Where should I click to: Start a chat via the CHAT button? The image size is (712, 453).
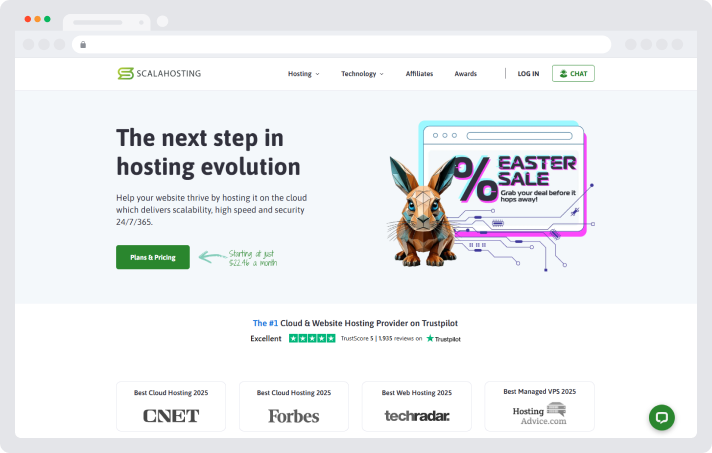click(573, 74)
